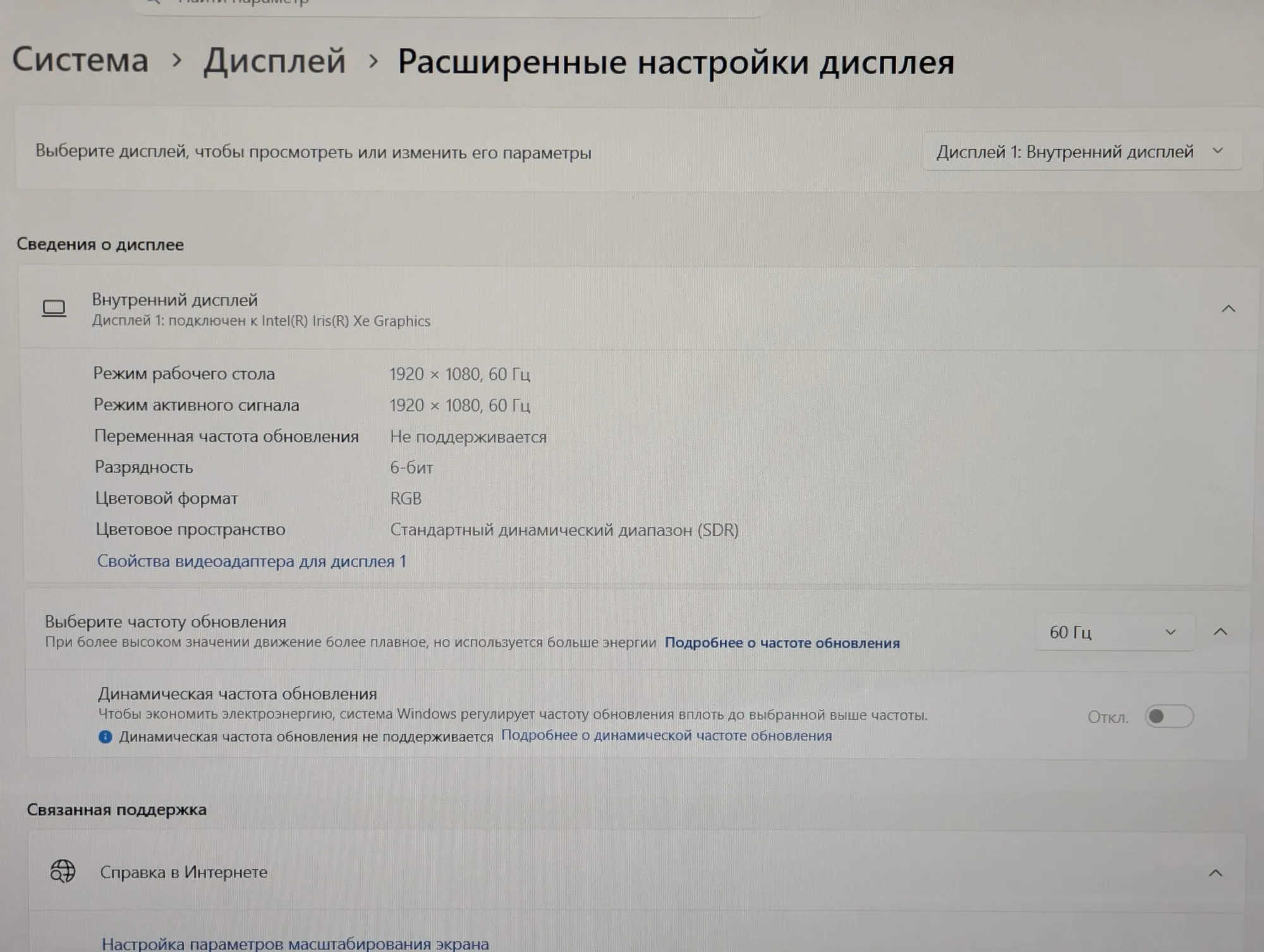Open the Дисплей 1: Внутренний дисплей dropdown
The image size is (1264, 952).
(1082, 152)
